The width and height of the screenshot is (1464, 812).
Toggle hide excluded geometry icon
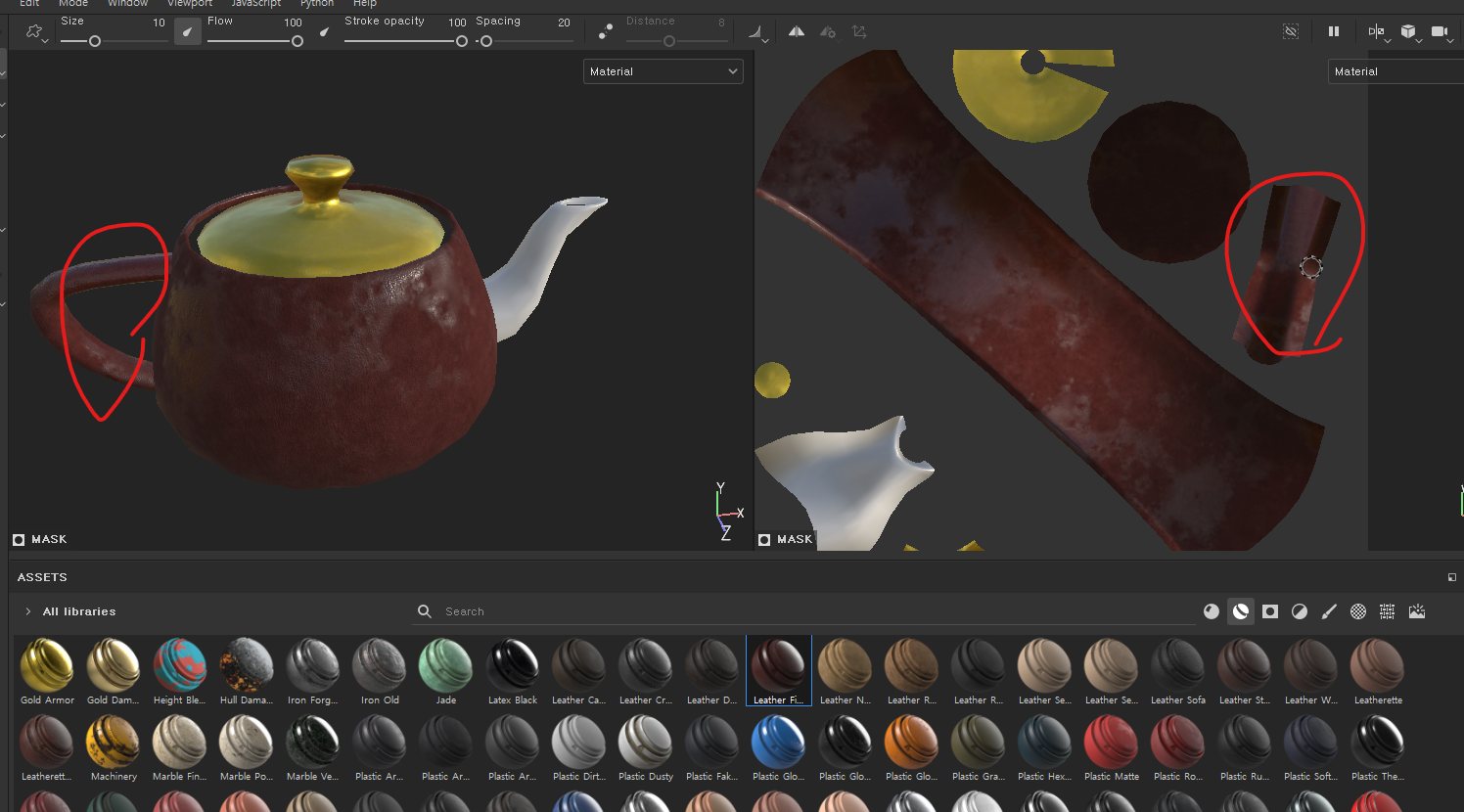[x=1291, y=31]
